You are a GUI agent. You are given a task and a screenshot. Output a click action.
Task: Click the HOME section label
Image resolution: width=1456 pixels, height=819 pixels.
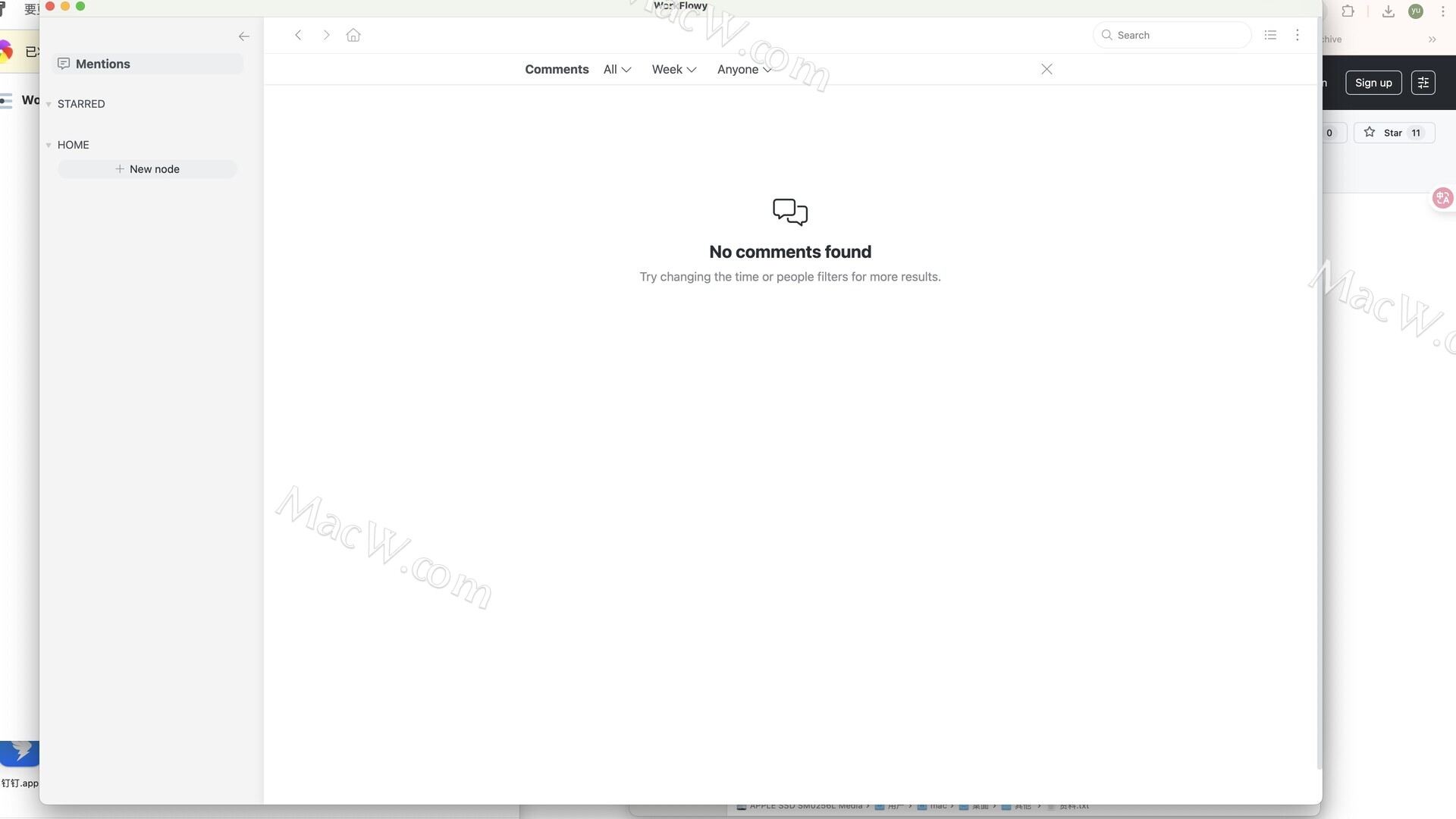(x=74, y=145)
